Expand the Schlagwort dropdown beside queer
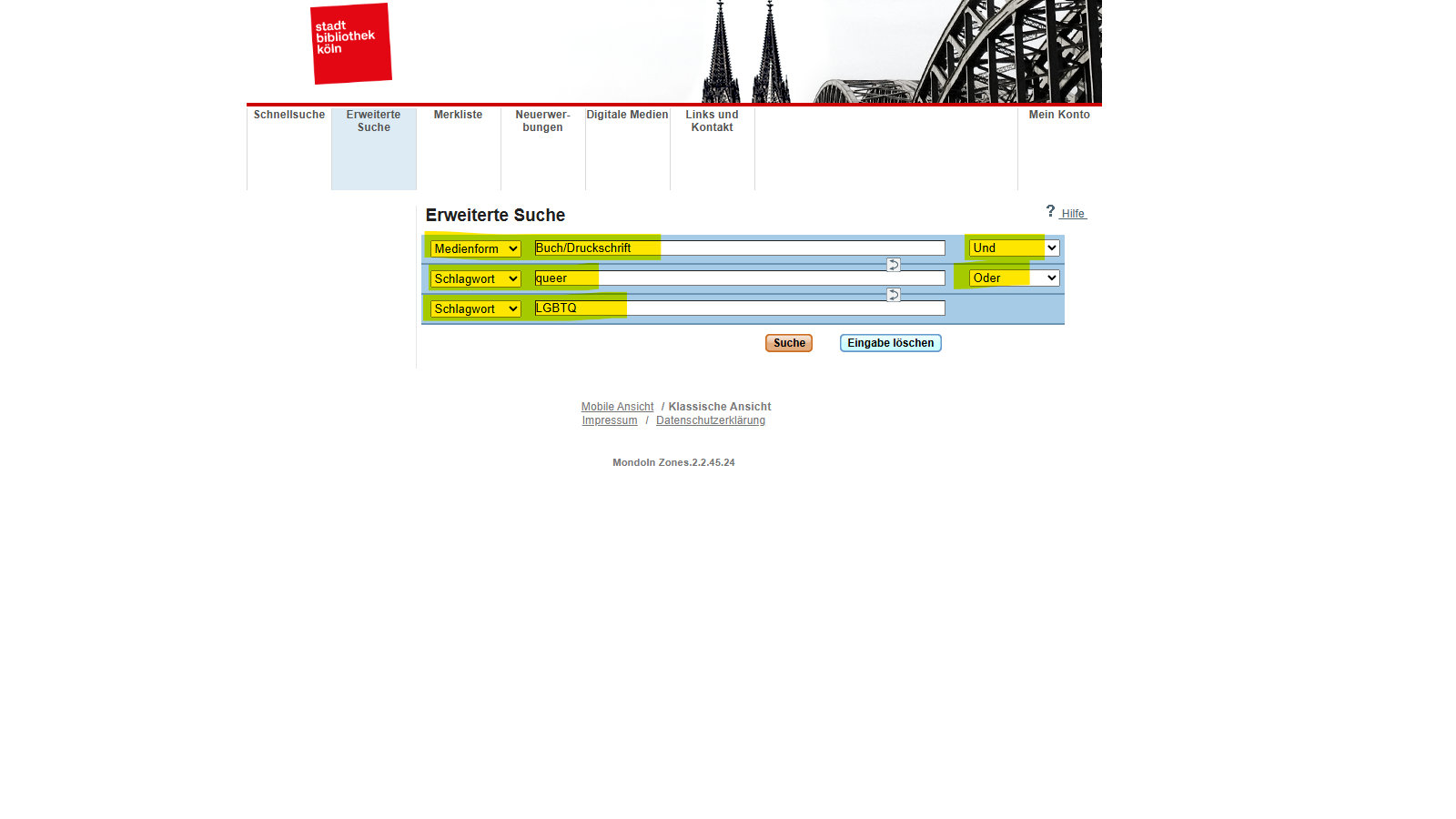This screenshot has width=1456, height=819. [x=475, y=278]
